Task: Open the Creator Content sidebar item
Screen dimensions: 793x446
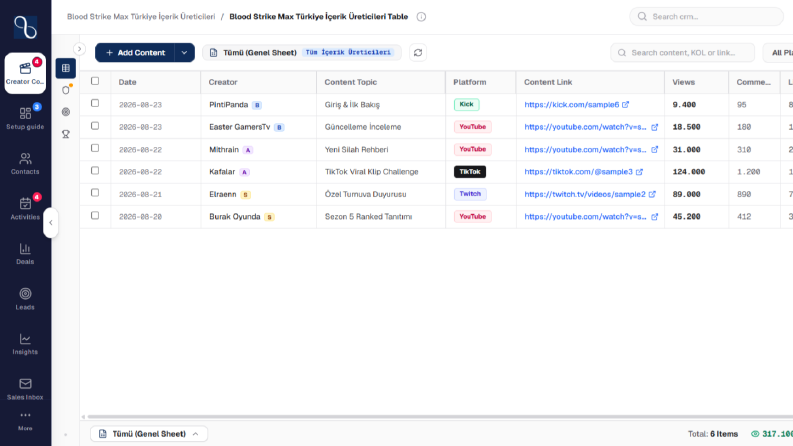Action: pyautogui.click(x=25, y=73)
